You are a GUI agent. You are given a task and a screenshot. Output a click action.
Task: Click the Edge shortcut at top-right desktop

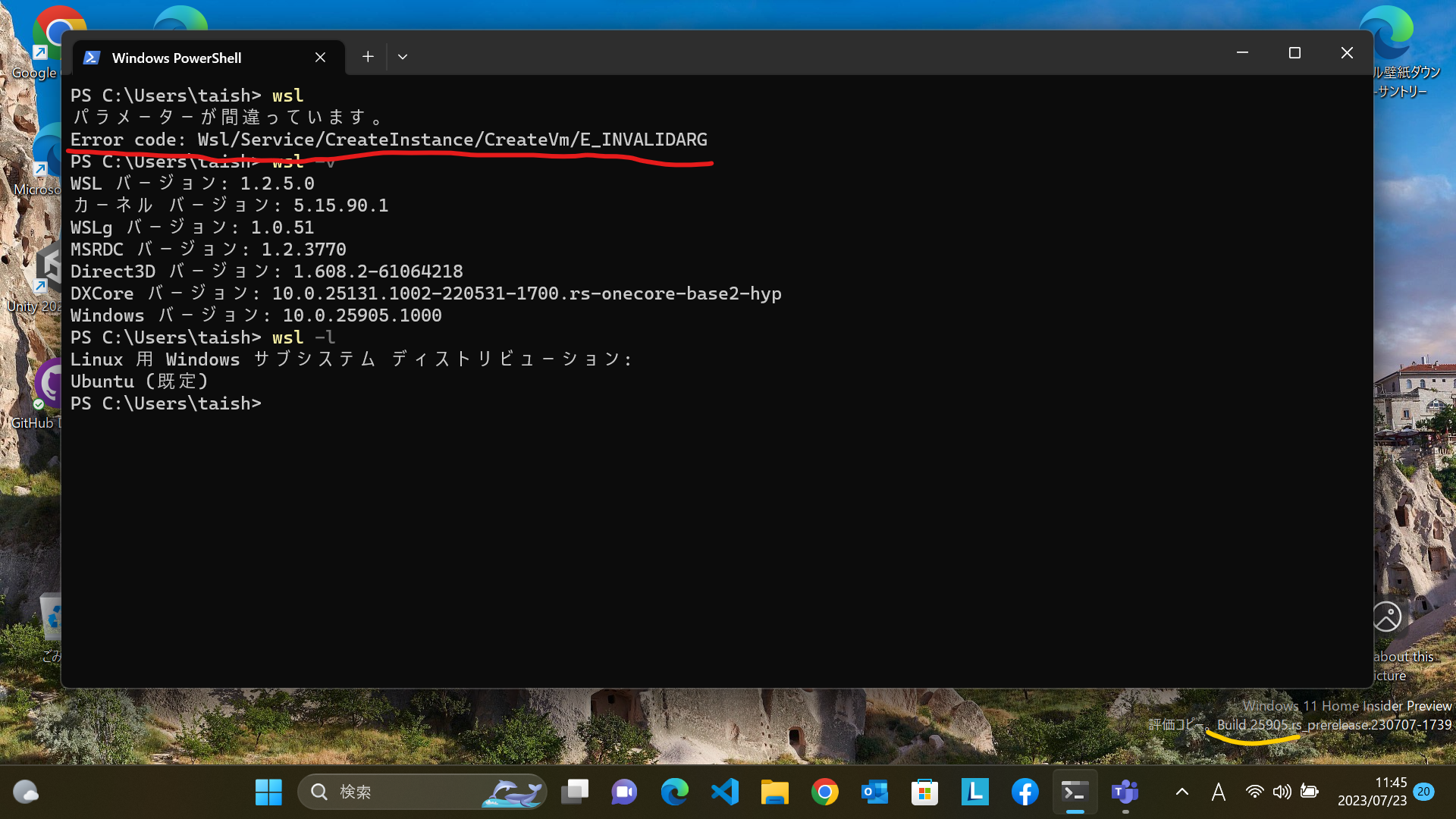[1387, 33]
